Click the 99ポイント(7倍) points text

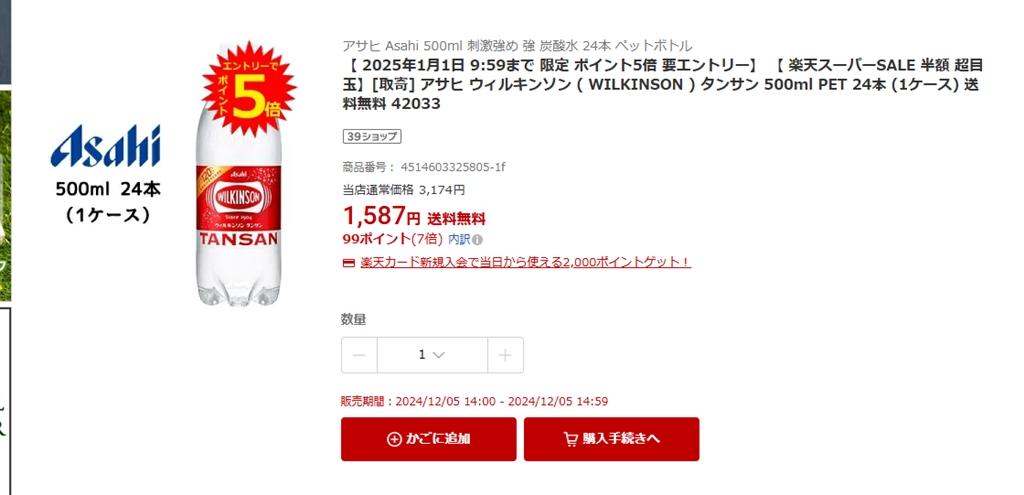392,240
